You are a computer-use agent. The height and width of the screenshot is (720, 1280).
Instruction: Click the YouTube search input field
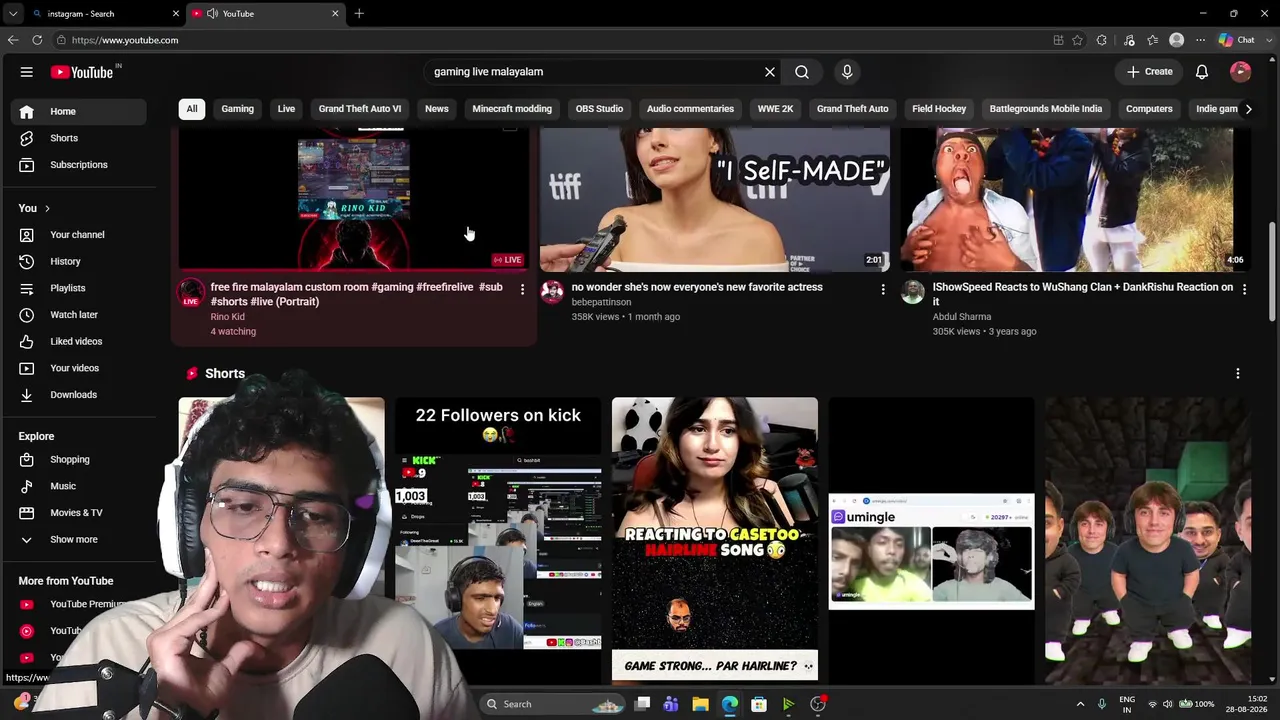click(x=595, y=72)
